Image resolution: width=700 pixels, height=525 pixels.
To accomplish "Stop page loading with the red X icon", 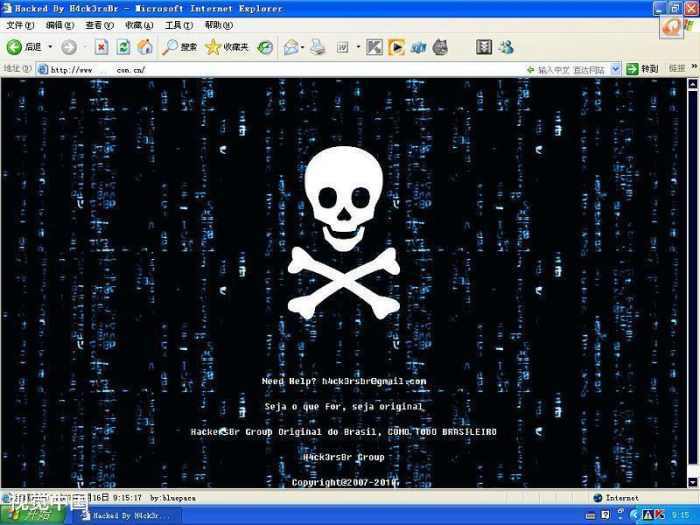I will coord(101,47).
